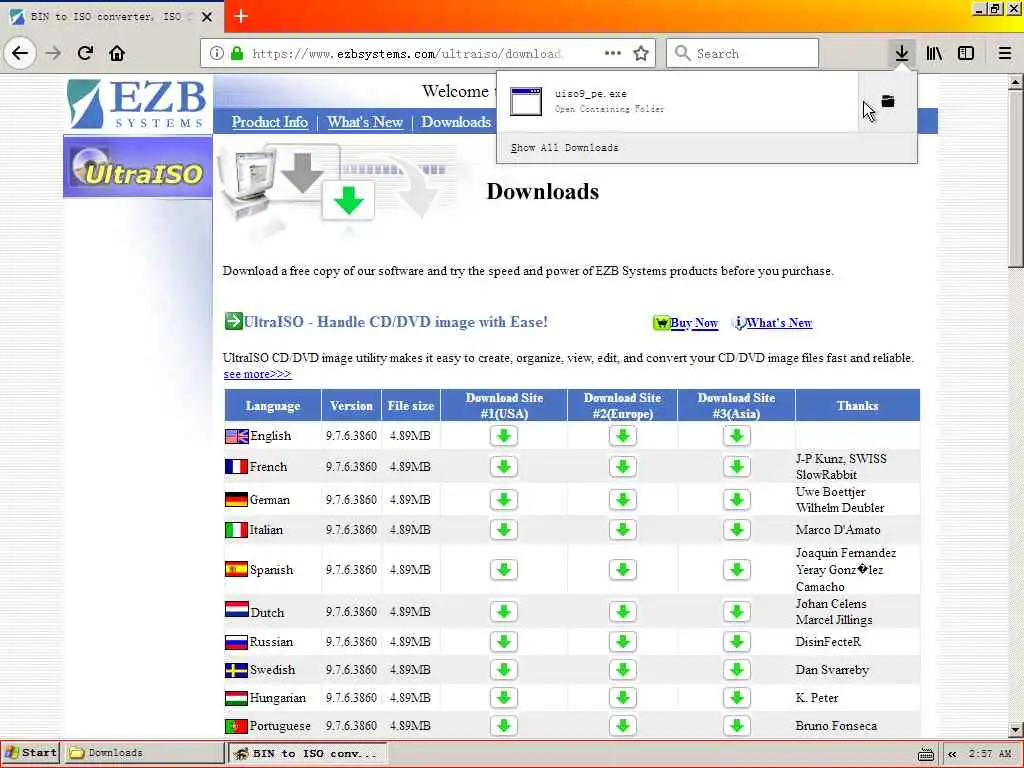Image resolution: width=1024 pixels, height=768 pixels.
Task: Click the English language row label
Action: pos(270,436)
